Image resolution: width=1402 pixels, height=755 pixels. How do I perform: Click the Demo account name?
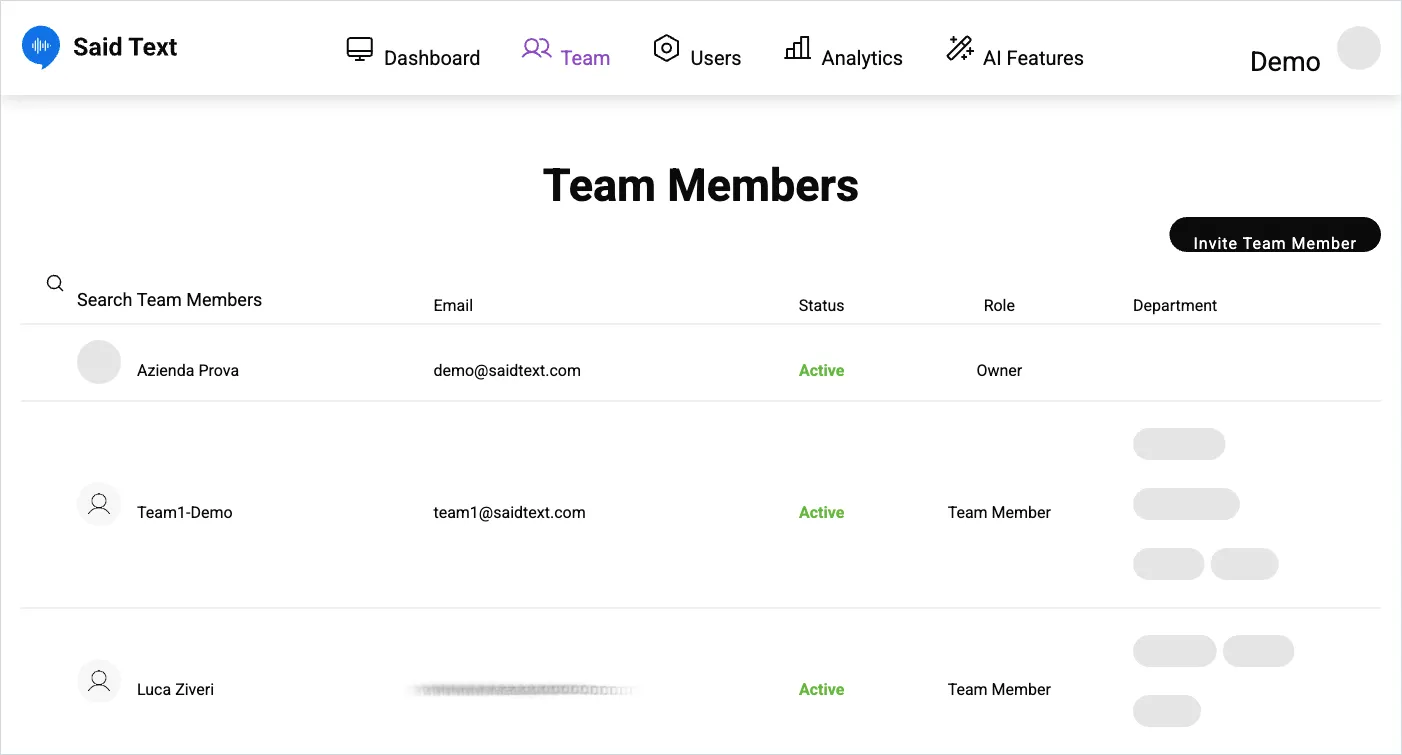point(1285,62)
